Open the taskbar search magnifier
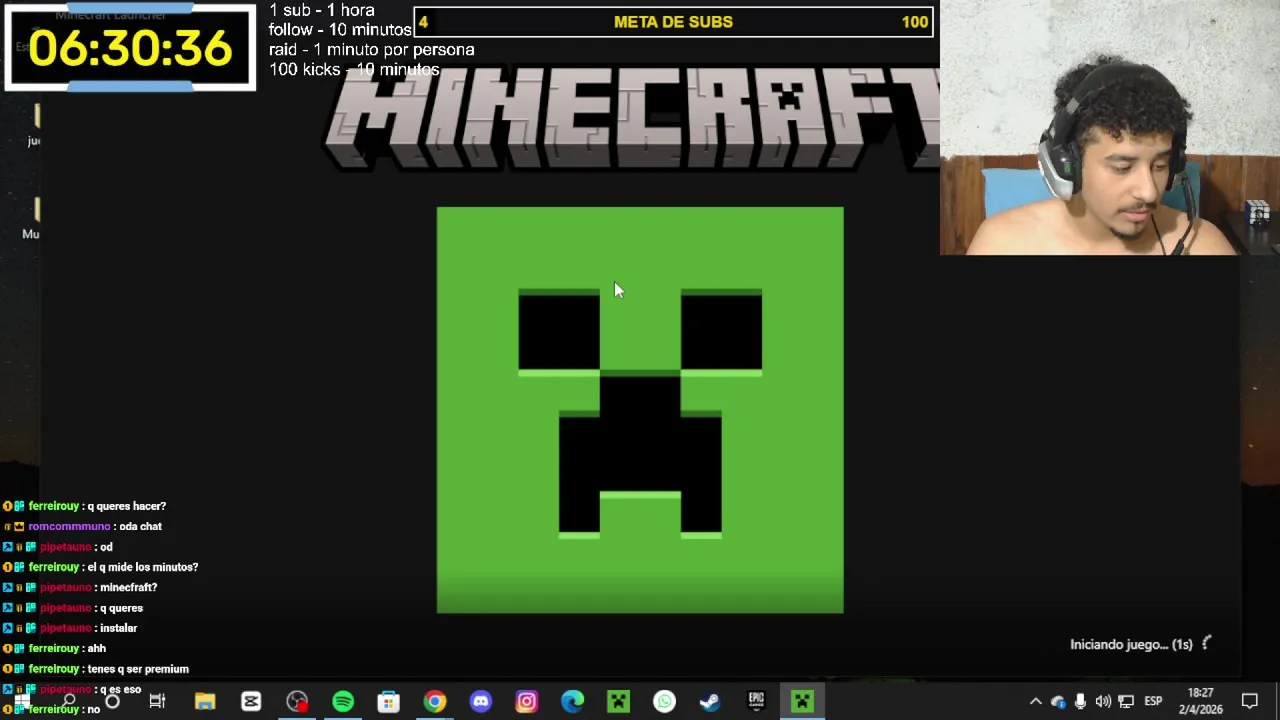Screen dimensions: 1280x720 click(68, 701)
